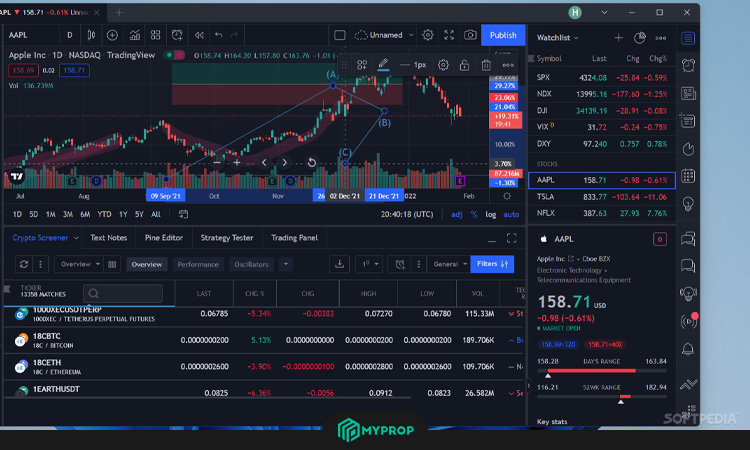Refresh the crypto screener results
750x450 pixels.
pyautogui.click(x=24, y=264)
